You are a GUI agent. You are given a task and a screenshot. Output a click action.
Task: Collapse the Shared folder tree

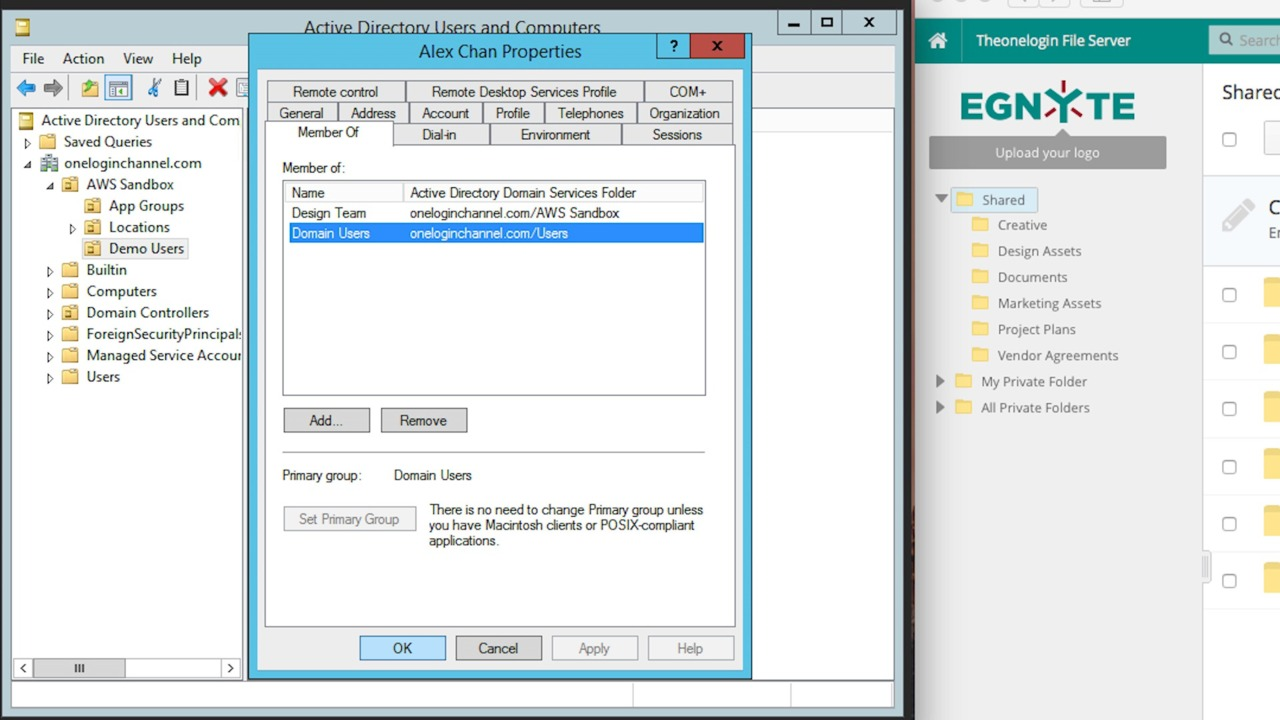[939, 199]
